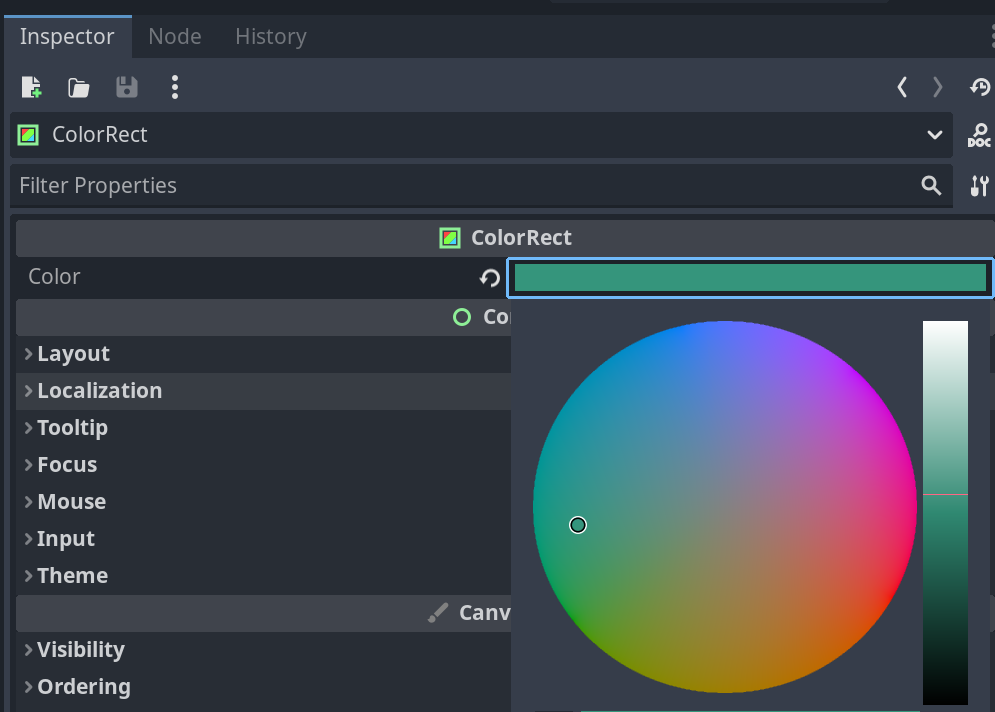Open ColorRect documentation

point(979,136)
